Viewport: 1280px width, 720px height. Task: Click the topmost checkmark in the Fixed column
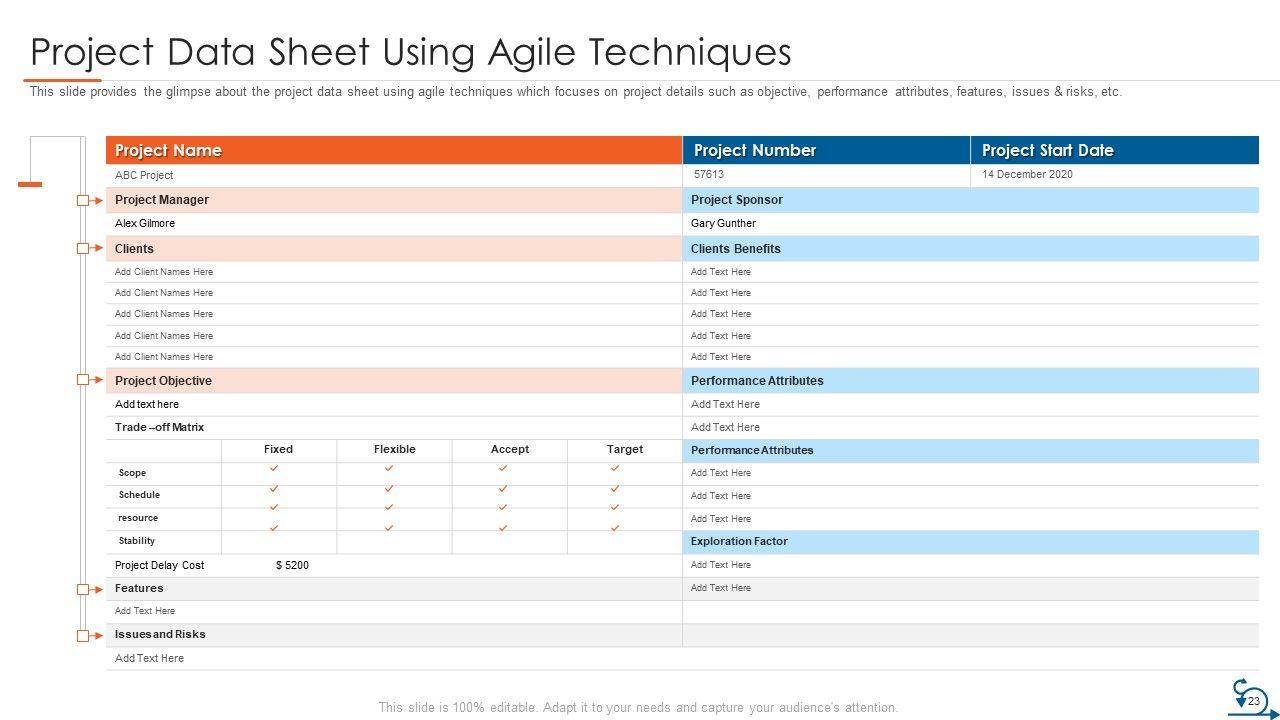pyautogui.click(x=274, y=468)
